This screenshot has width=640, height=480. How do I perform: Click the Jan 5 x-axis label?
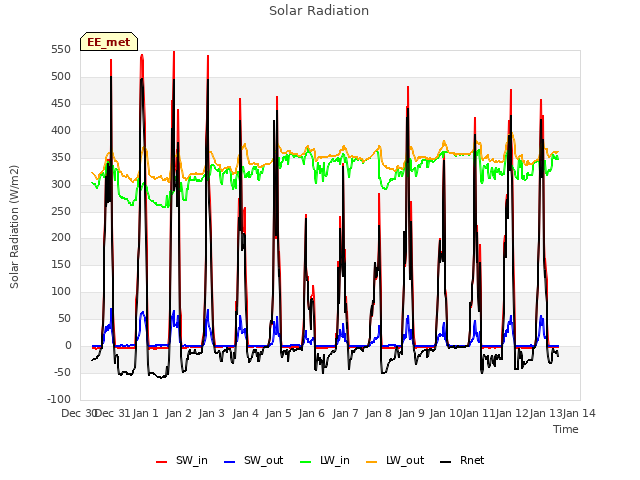click(279, 413)
